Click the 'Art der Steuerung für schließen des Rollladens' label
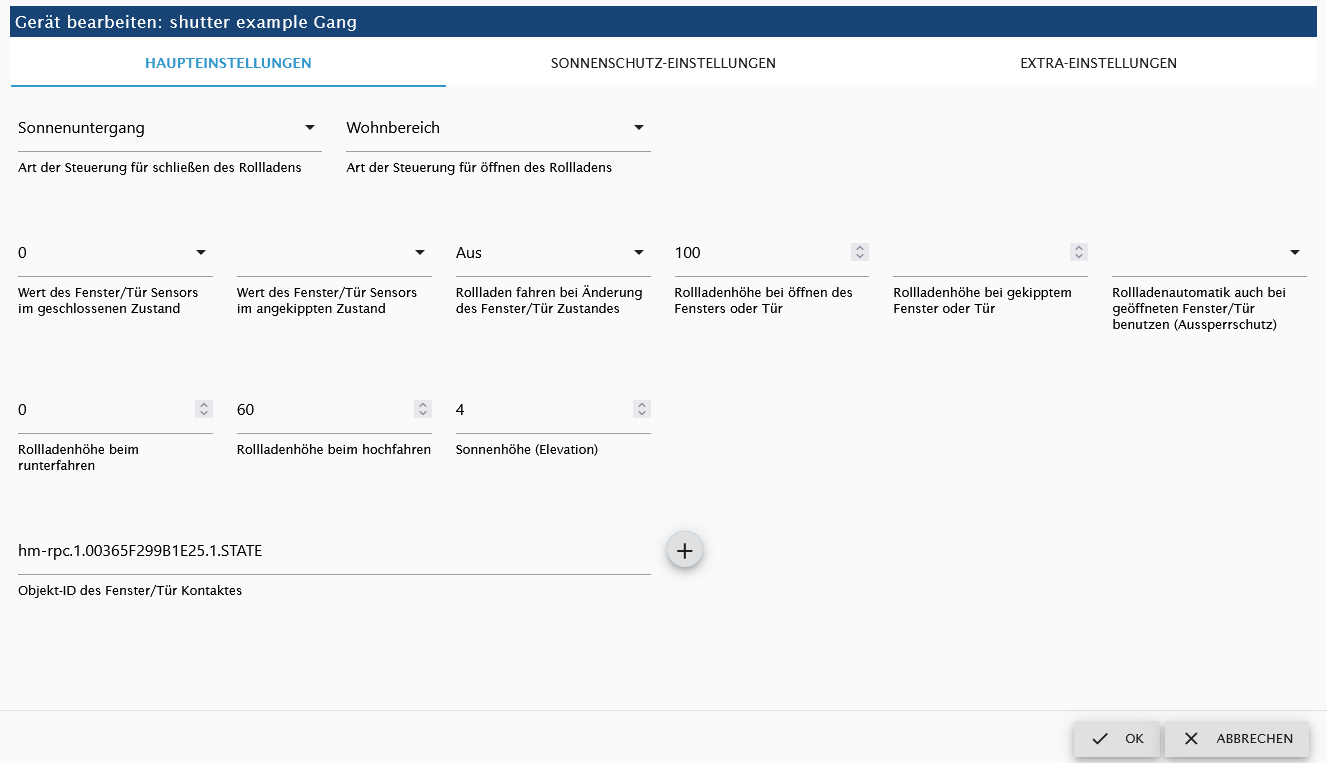 coord(160,168)
